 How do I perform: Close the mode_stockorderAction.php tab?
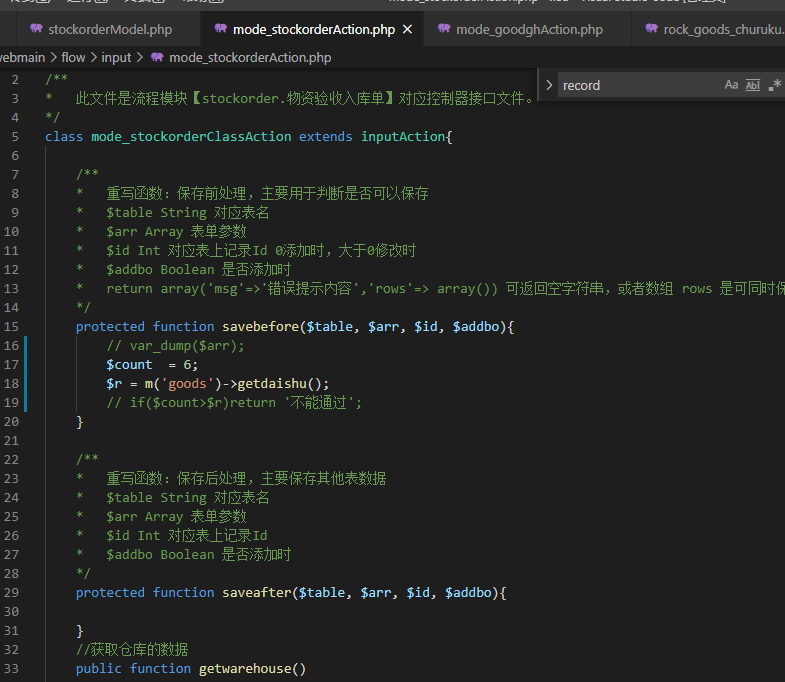(407, 29)
